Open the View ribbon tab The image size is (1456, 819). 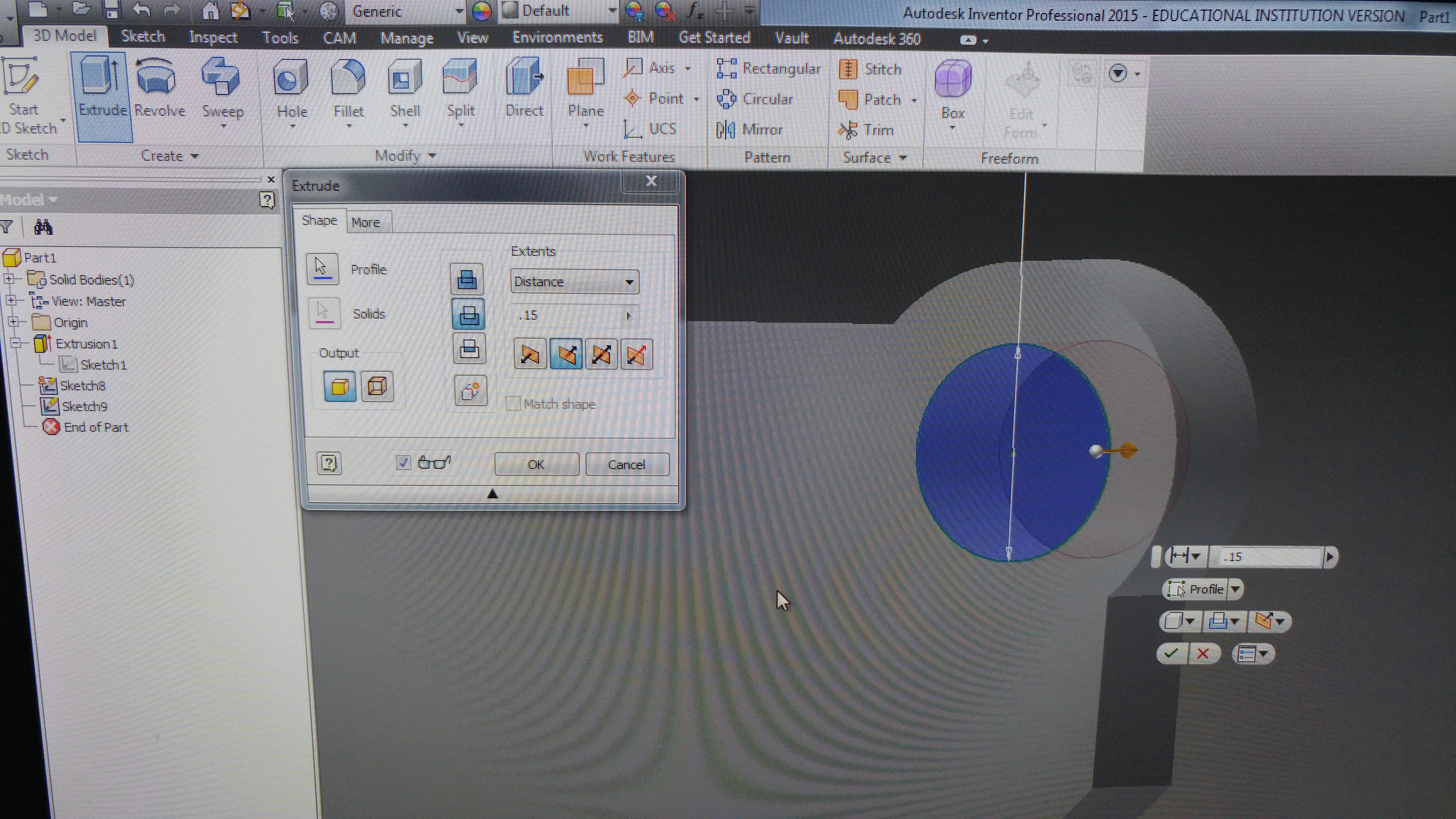click(x=472, y=38)
